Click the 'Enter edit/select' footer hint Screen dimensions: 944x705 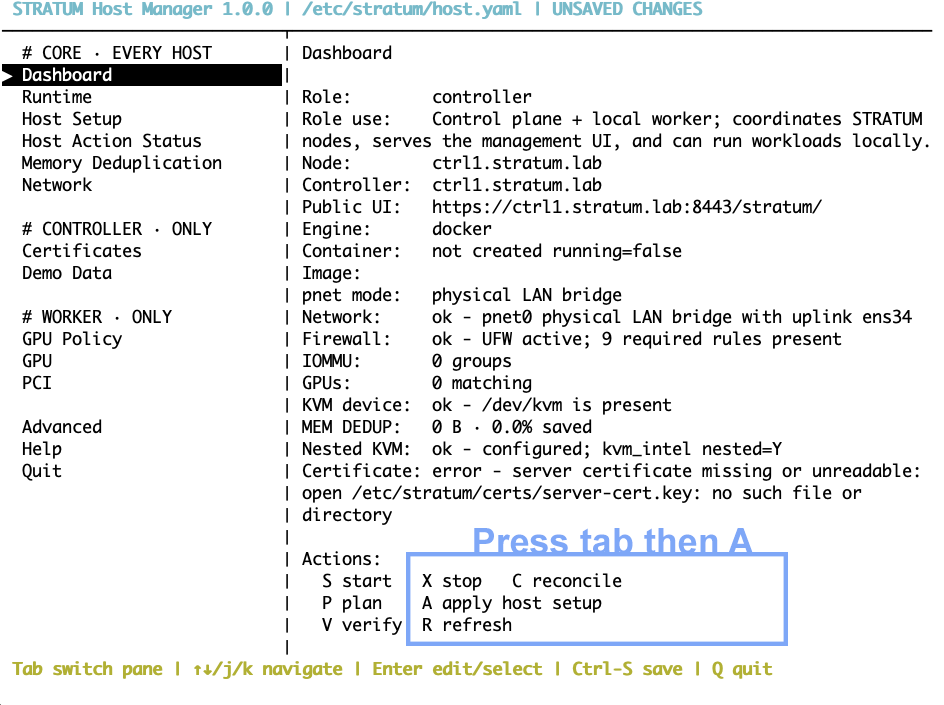[457, 669]
